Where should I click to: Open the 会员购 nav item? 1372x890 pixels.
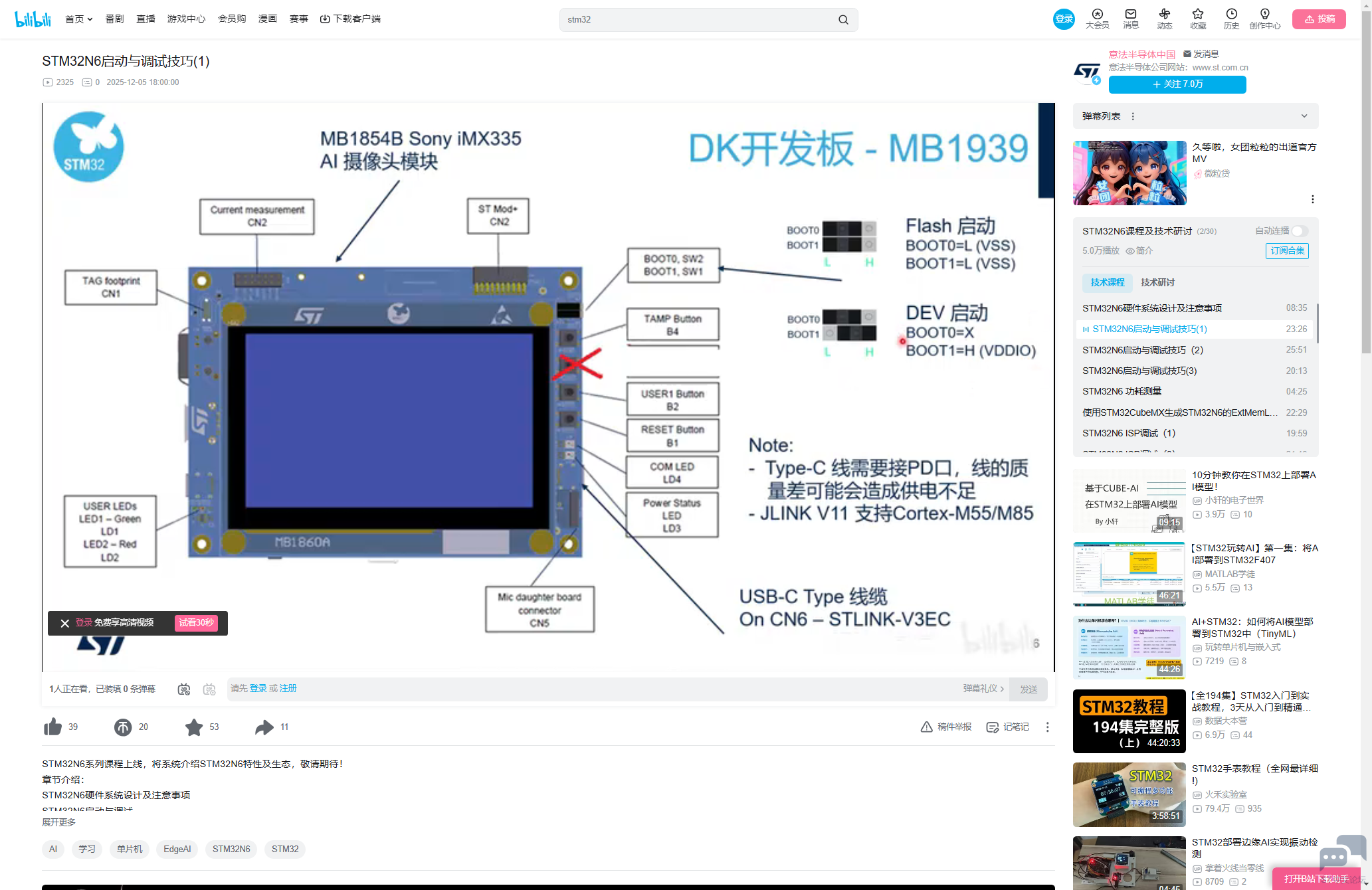point(232,19)
